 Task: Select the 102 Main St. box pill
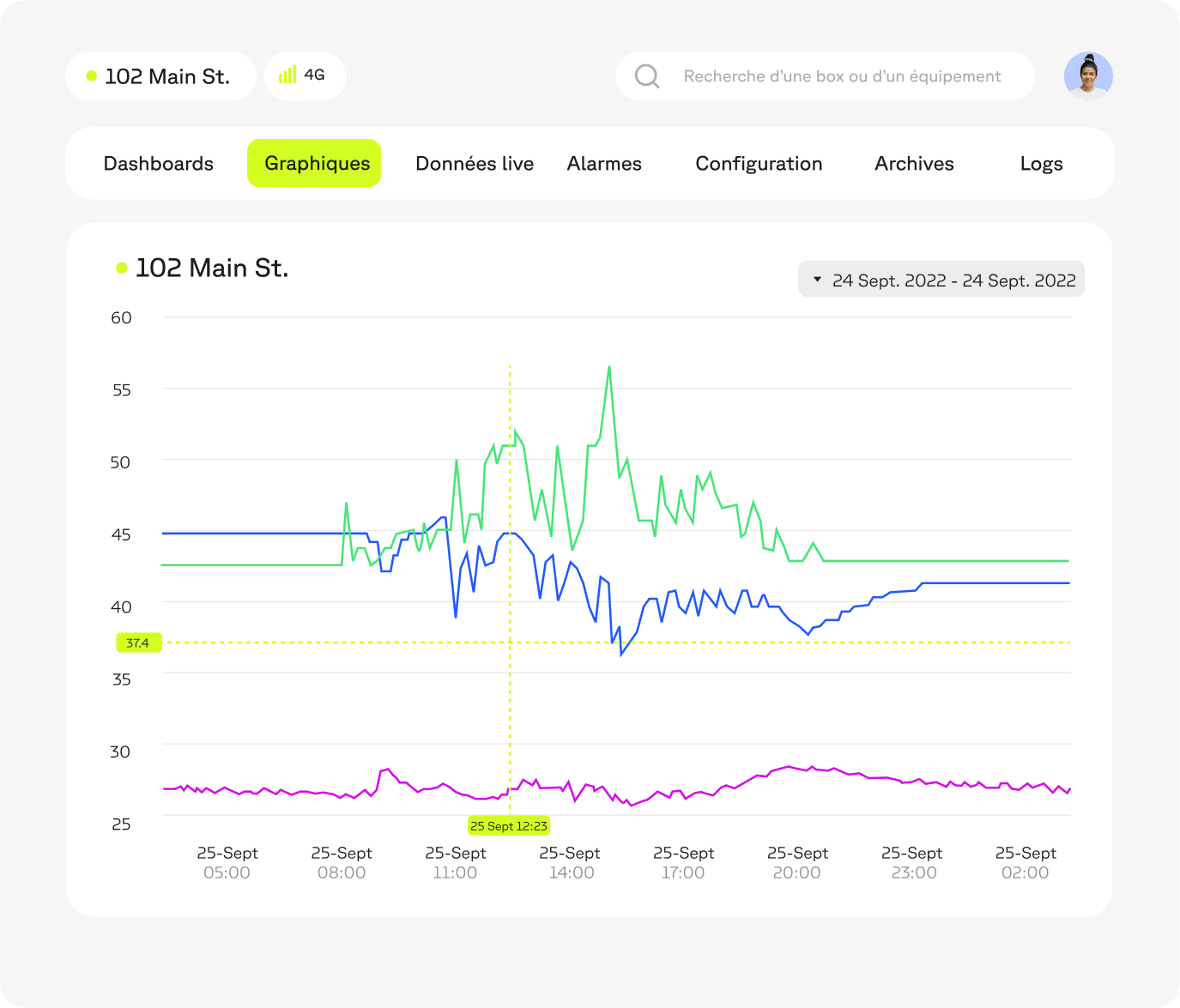[x=160, y=75]
